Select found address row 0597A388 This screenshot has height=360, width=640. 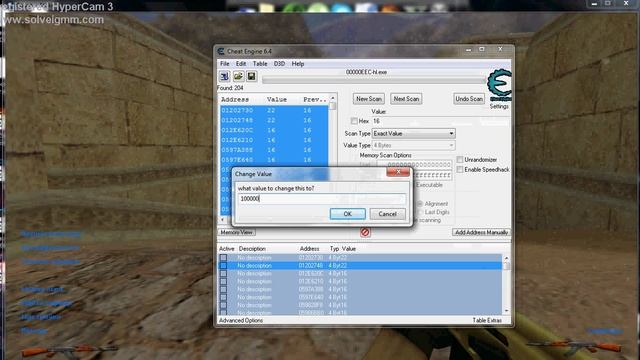[274, 150]
